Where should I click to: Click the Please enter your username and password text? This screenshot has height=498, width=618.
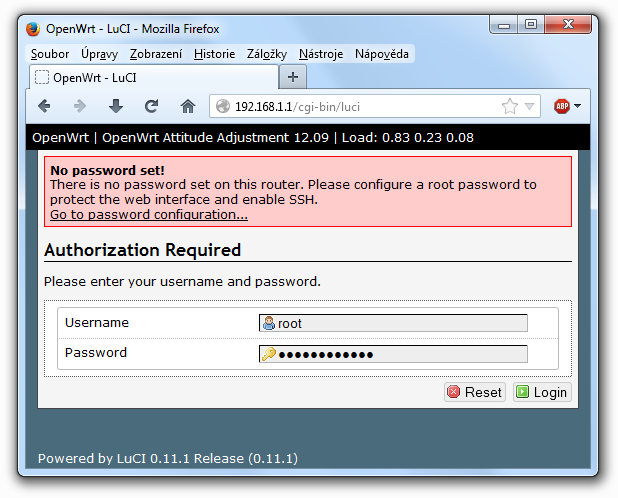[182, 281]
